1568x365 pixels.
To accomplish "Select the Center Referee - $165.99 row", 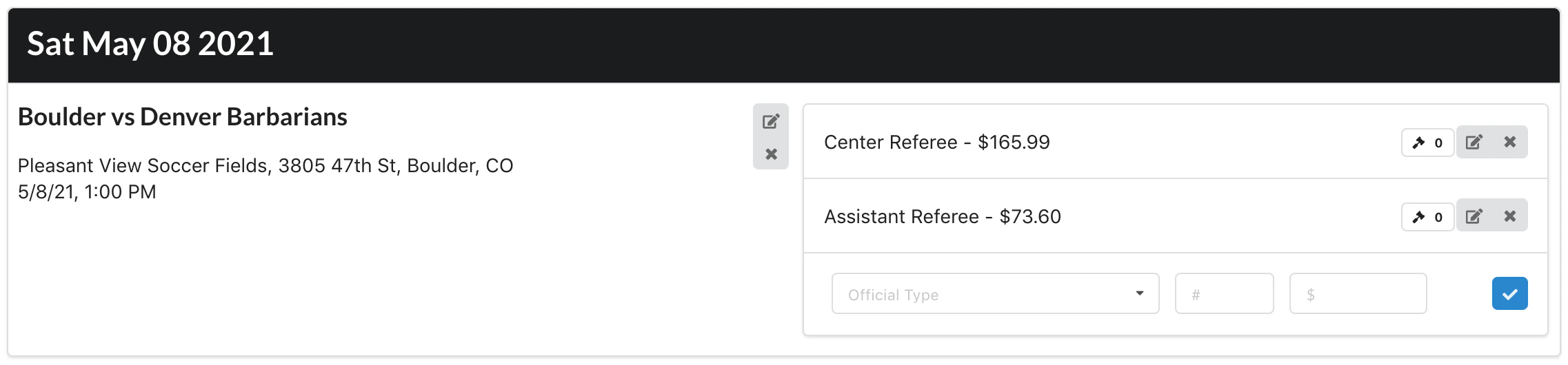I will click(1176, 142).
